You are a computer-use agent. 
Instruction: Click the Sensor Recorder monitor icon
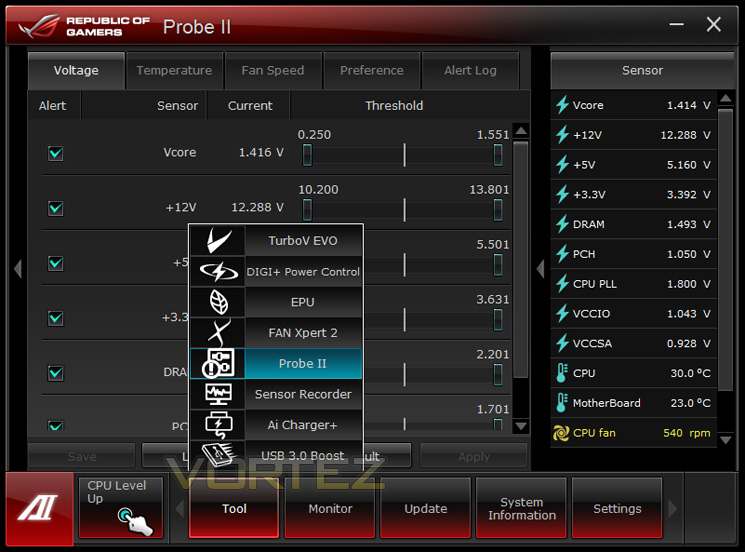(219, 394)
